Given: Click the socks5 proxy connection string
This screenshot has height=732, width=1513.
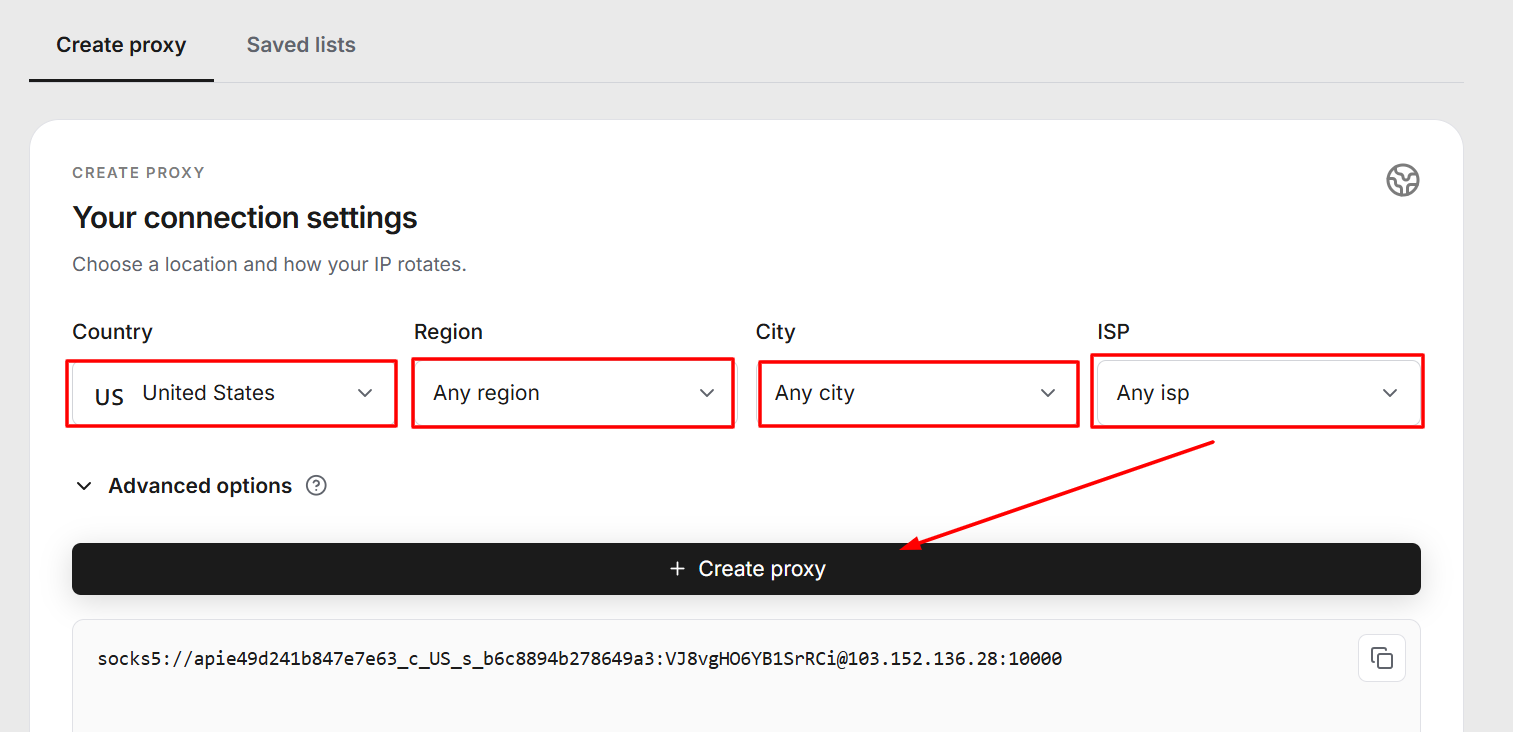Looking at the screenshot, I should (x=579, y=658).
